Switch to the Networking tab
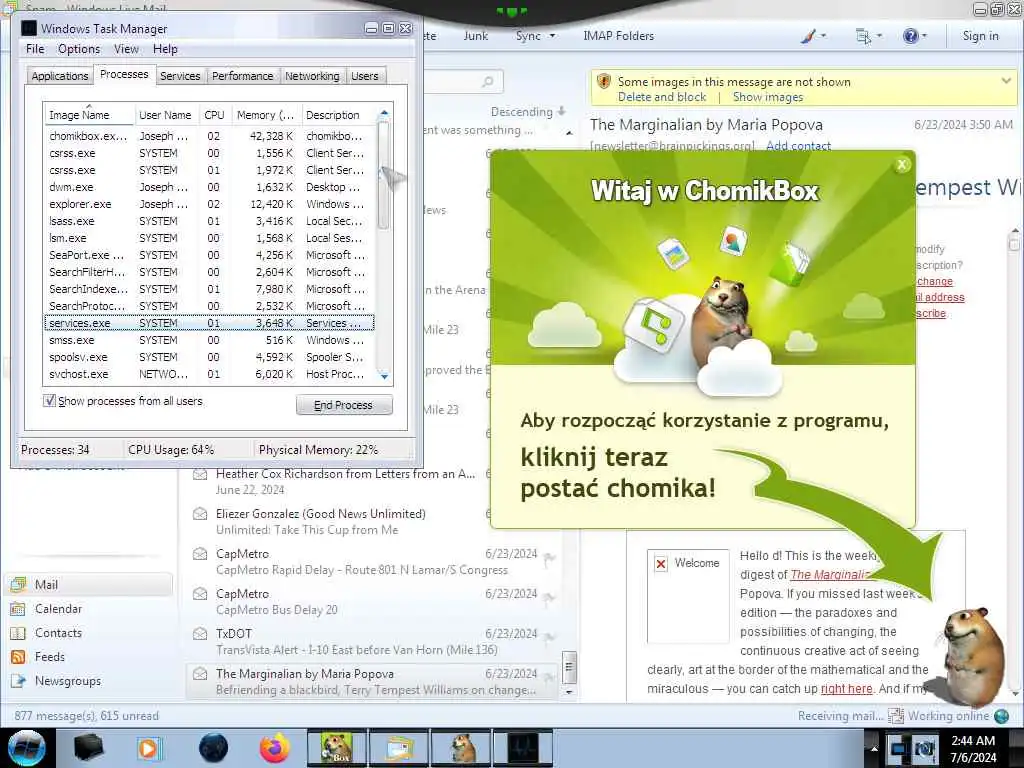Screen dimensions: 1024x768 point(312,76)
